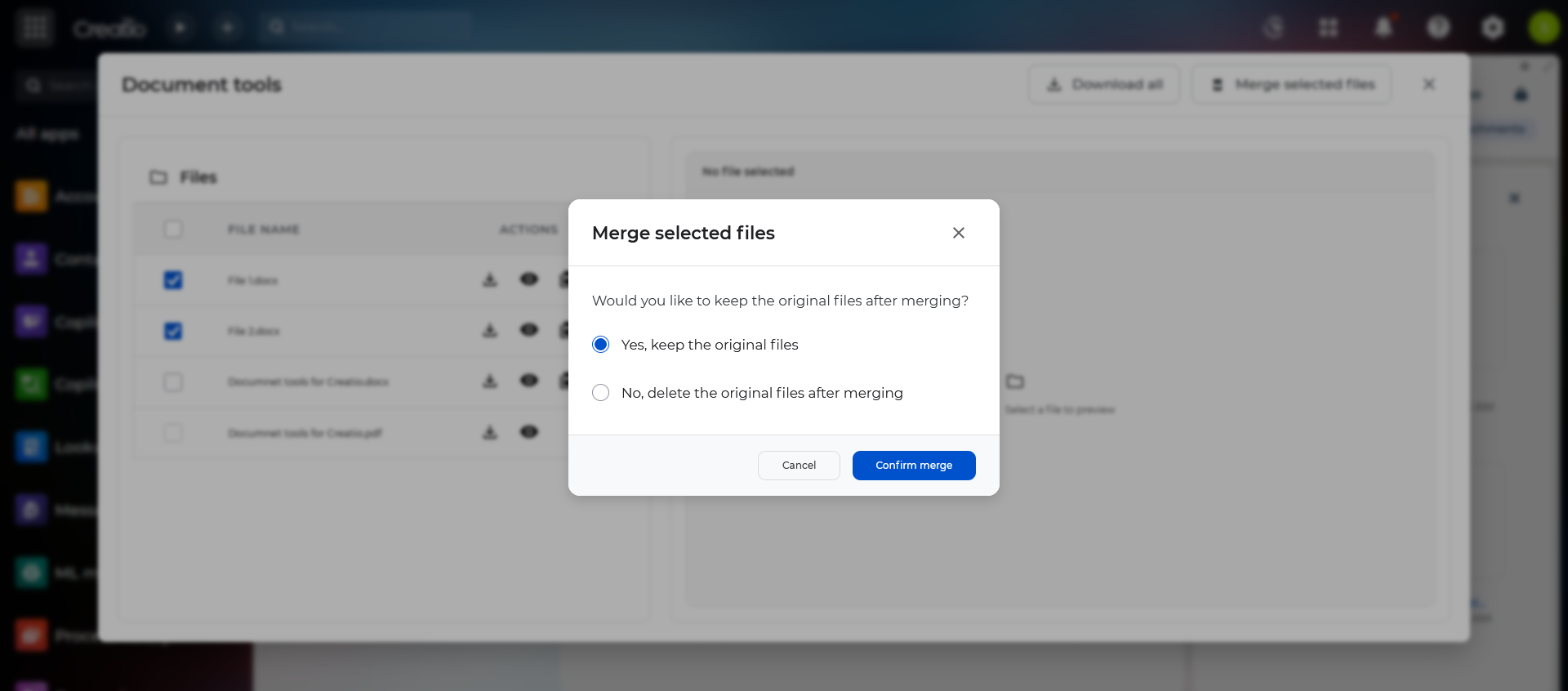Viewport: 1568px width, 691px height.
Task: Click the help question mark icon
Action: 1438,28
